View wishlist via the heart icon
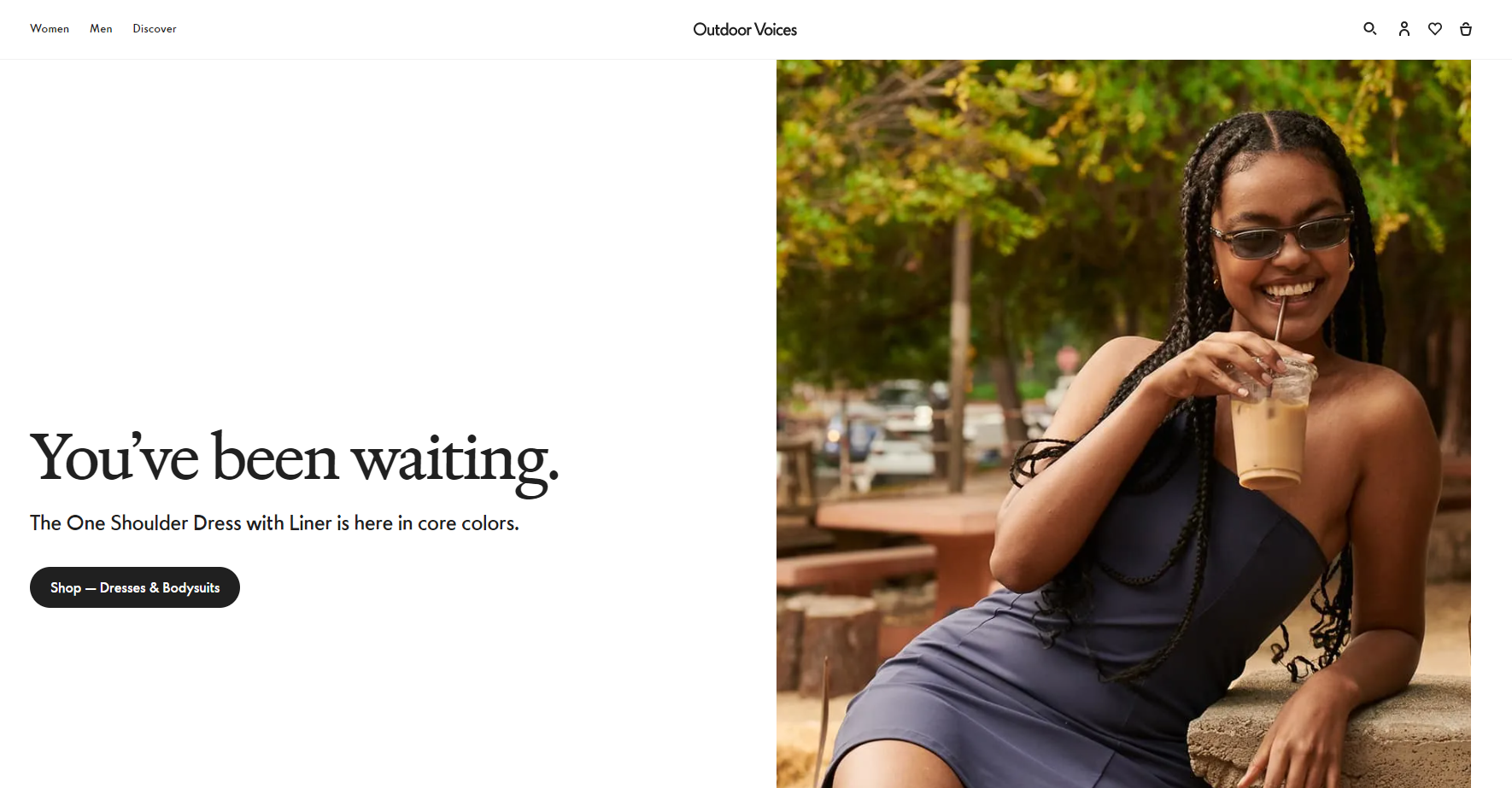Image resolution: width=1512 pixels, height=788 pixels. (1435, 29)
